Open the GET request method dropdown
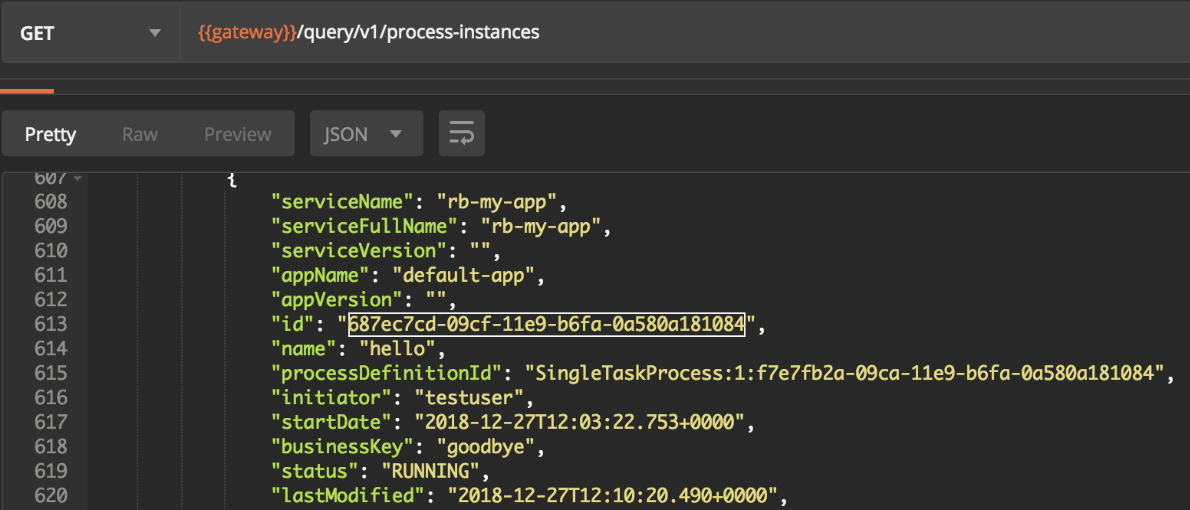Screen dimensions: 1190x510 90,33
